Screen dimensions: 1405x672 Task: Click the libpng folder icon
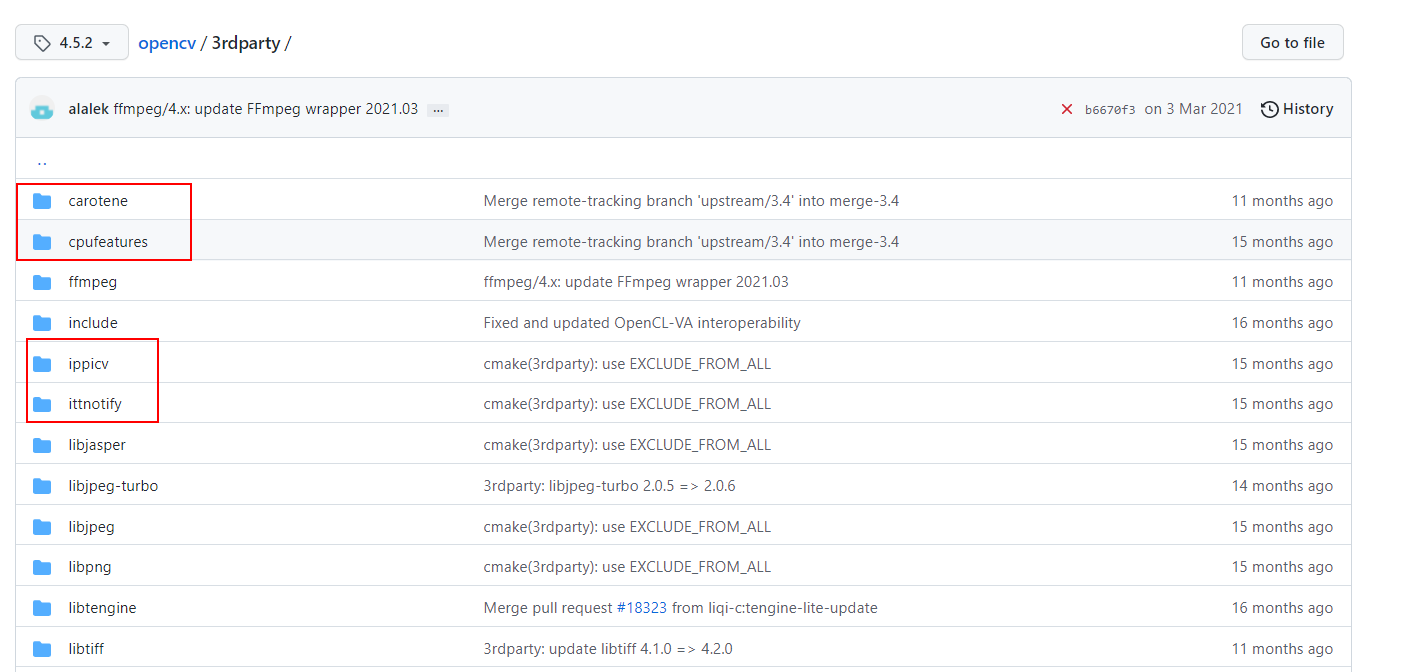42,567
